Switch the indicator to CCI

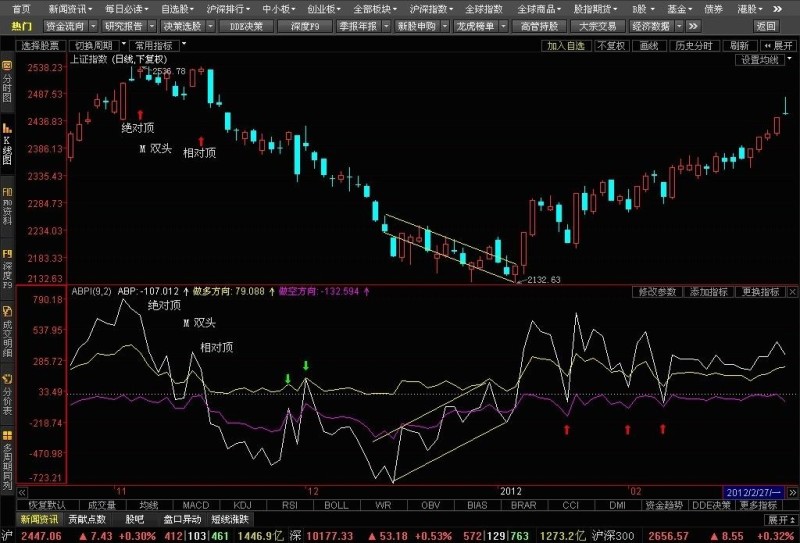(570, 505)
